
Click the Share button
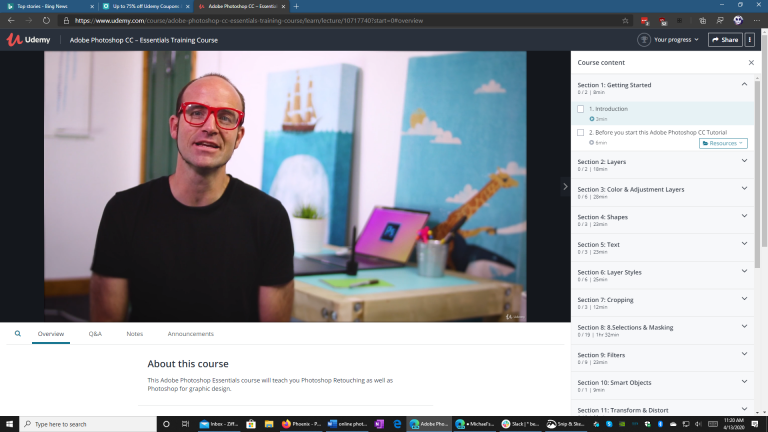coord(725,40)
